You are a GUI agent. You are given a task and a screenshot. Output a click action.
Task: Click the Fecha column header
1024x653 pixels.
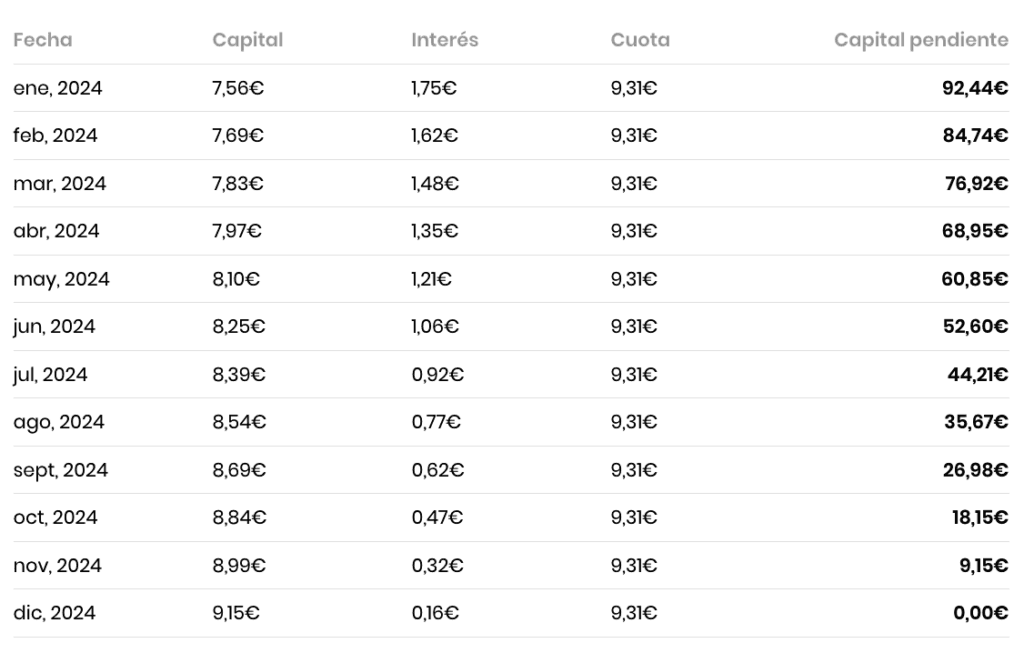click(x=42, y=40)
